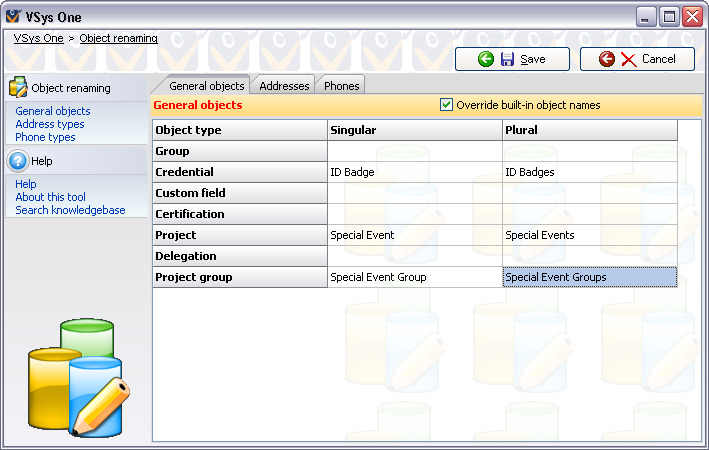Select the Project group row header
The height and width of the screenshot is (450, 709).
[x=240, y=277]
